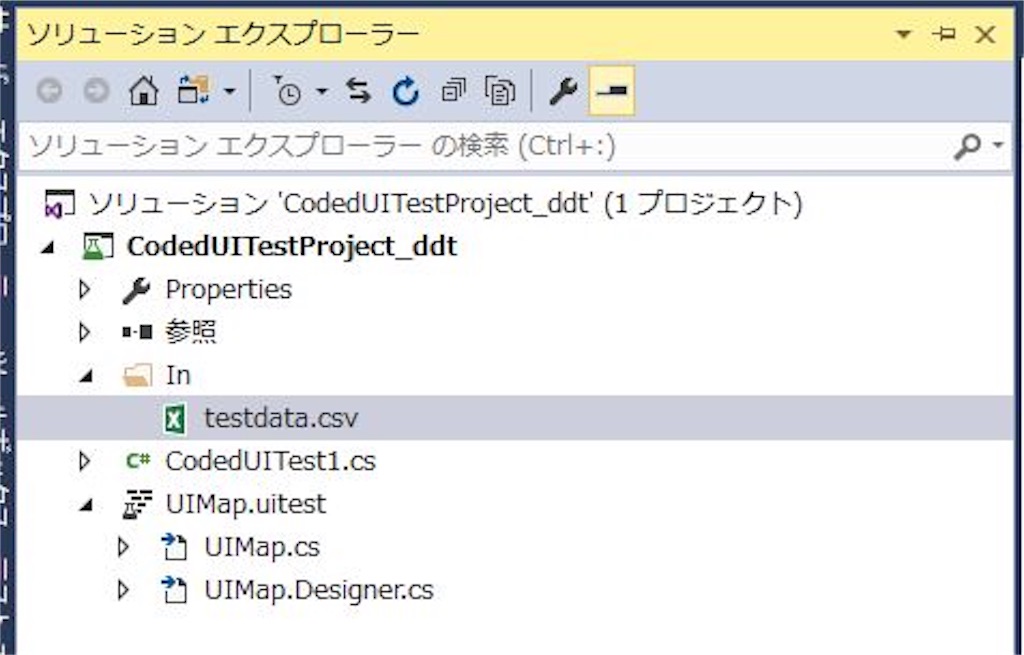Click the Excel icon of testdata.csv
The image size is (1024, 655).
coord(174,419)
